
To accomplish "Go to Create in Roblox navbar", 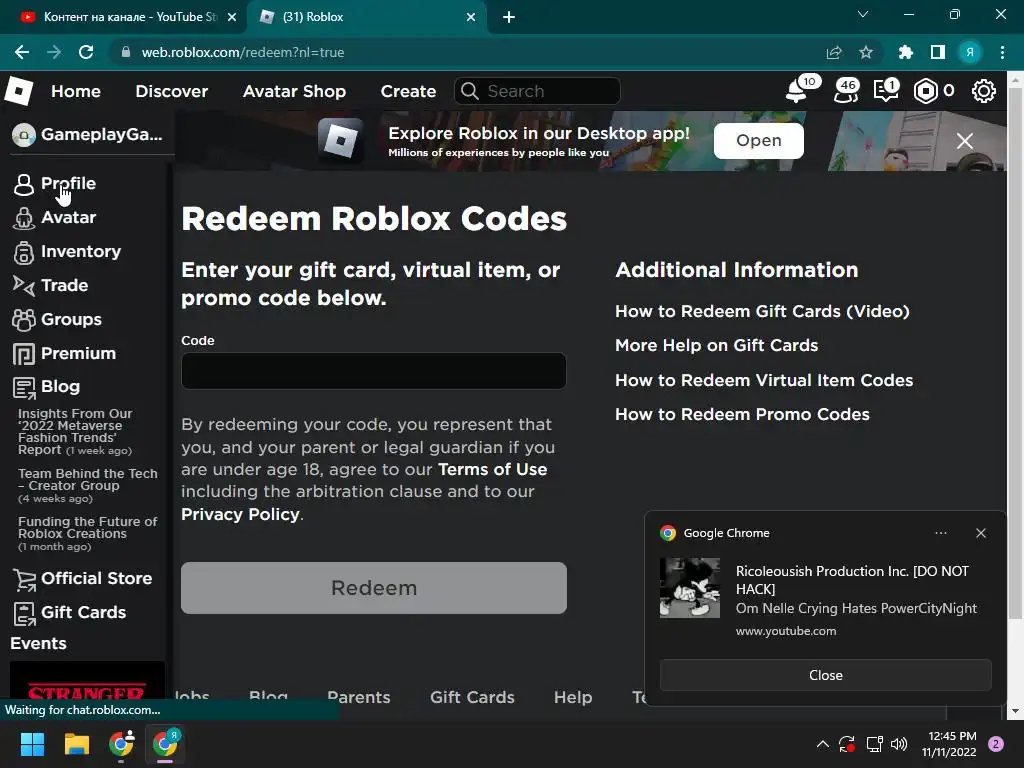I will pyautogui.click(x=408, y=91).
